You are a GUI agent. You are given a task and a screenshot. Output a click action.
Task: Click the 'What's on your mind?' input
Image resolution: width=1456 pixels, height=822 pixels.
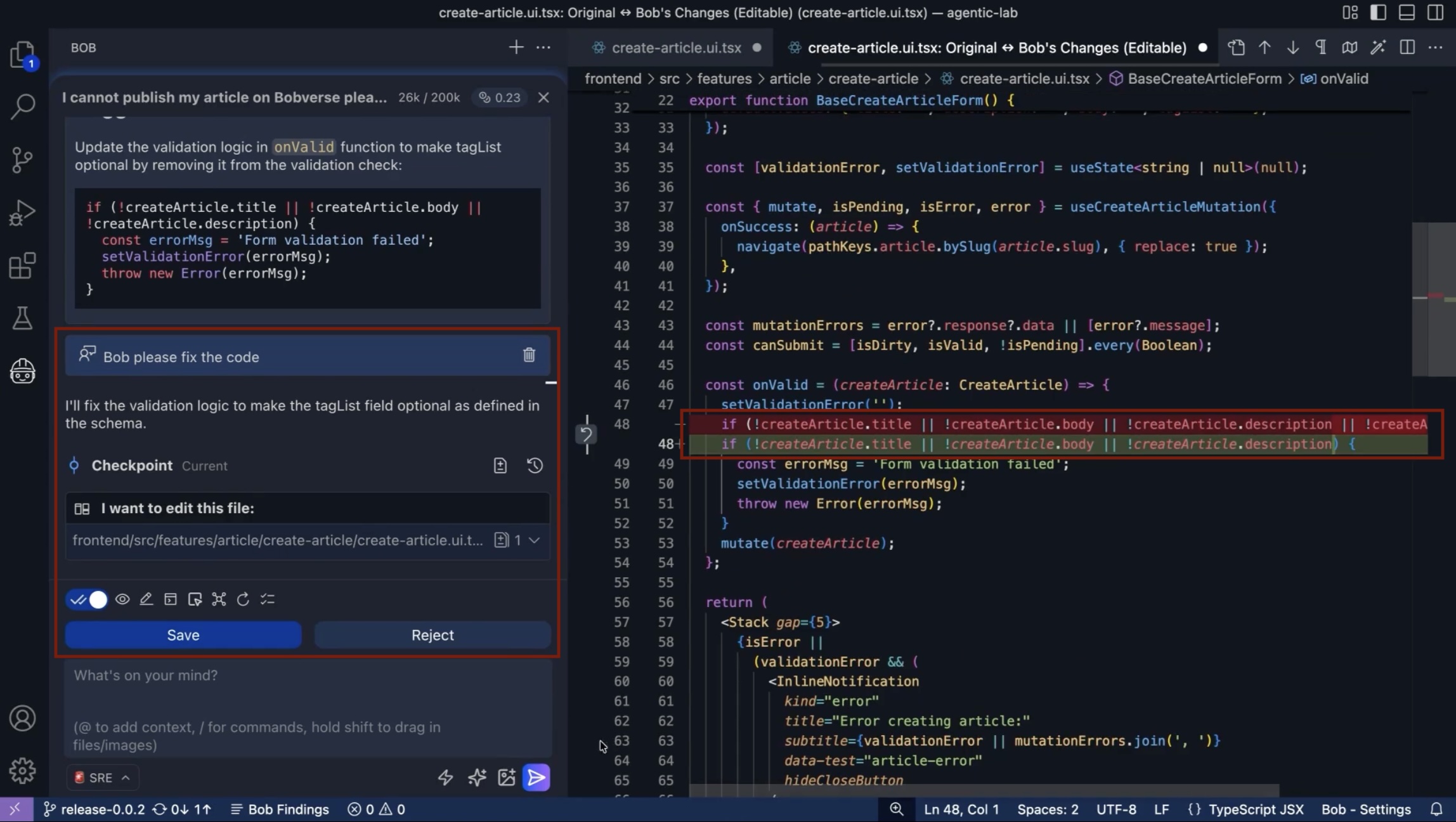click(308, 698)
